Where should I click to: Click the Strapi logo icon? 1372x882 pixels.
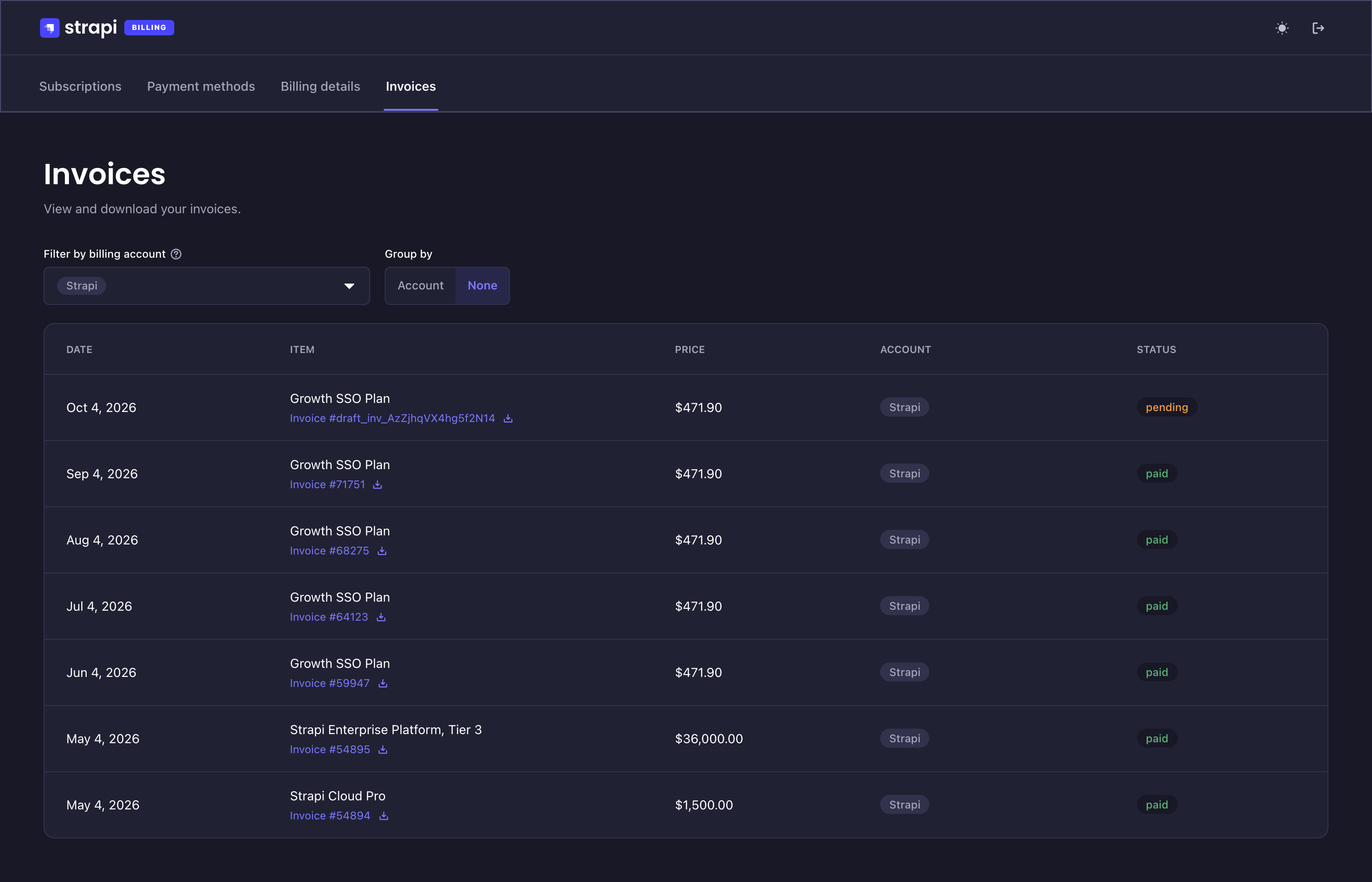(x=50, y=28)
